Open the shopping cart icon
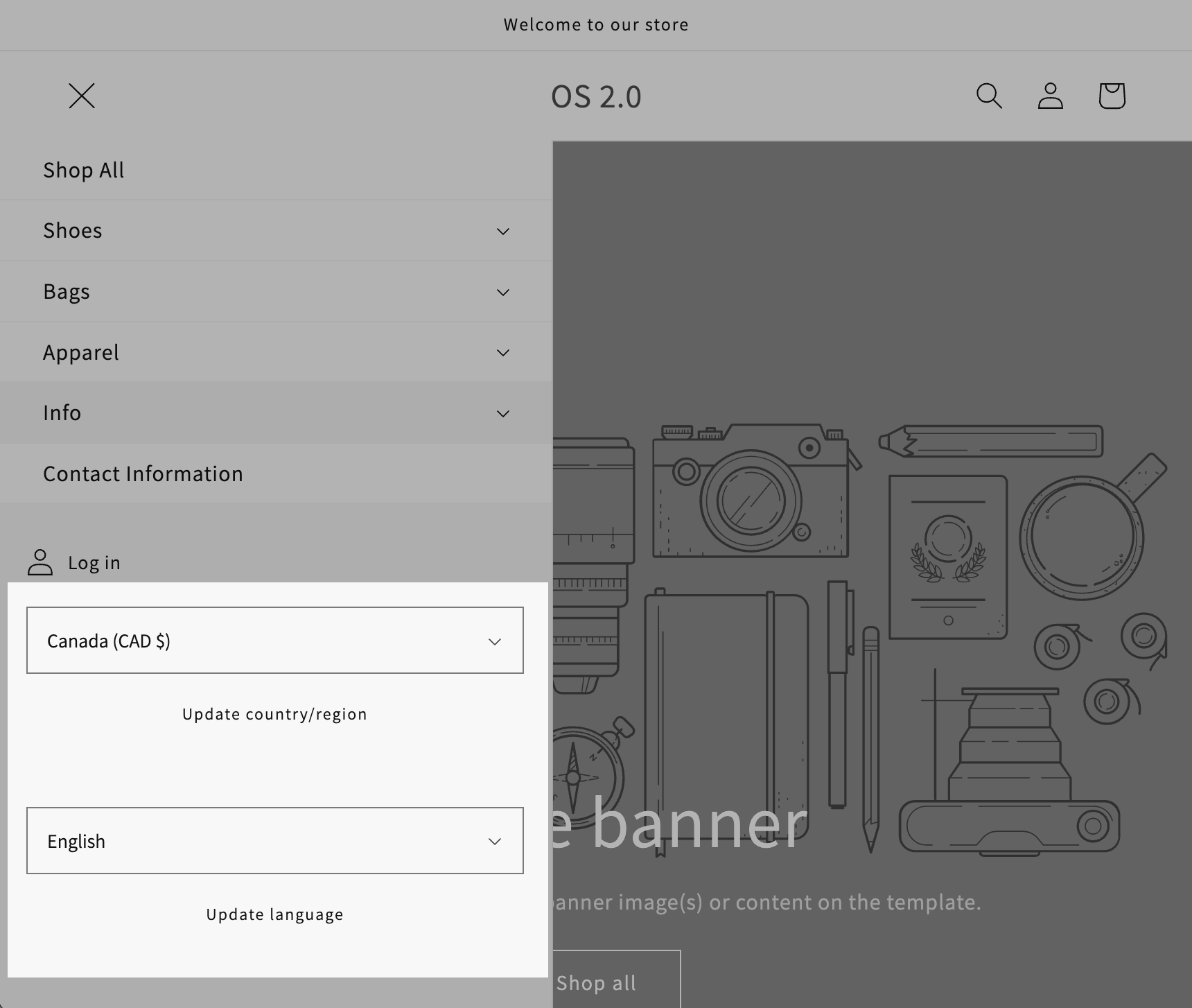Screen dimensions: 1192x1008 click(1111, 97)
